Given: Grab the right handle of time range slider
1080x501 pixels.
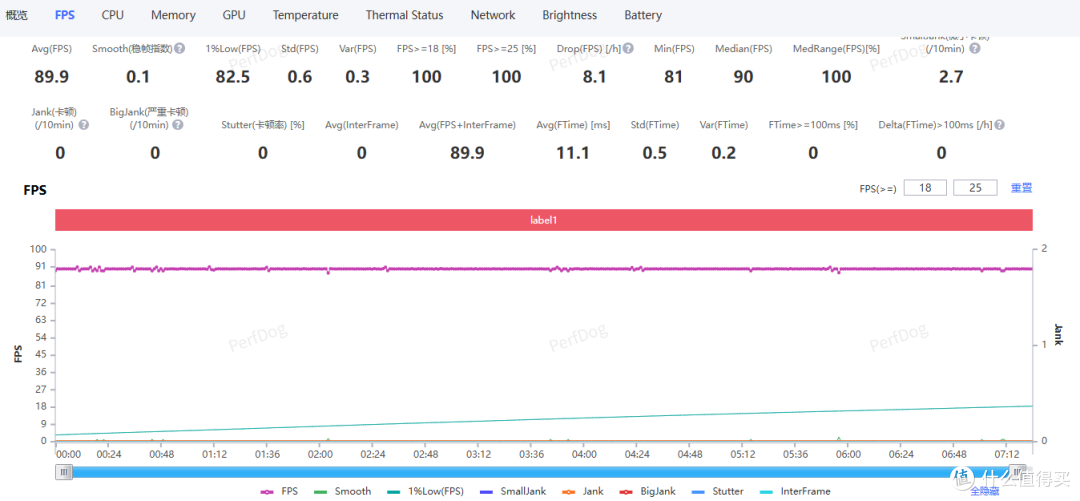Looking at the screenshot, I should [1017, 472].
